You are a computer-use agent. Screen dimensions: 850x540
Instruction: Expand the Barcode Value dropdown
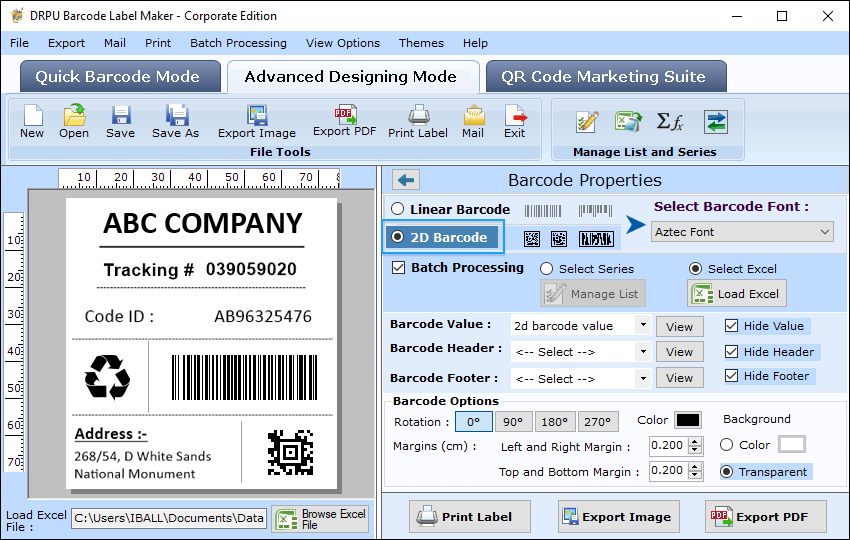[x=643, y=325]
